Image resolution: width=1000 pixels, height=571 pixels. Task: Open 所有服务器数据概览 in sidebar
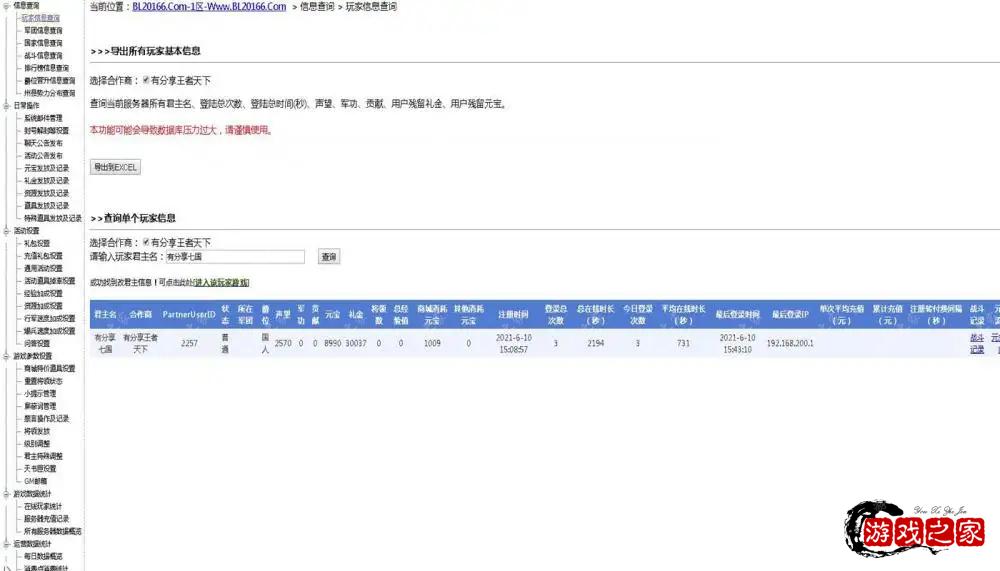click(x=53, y=531)
